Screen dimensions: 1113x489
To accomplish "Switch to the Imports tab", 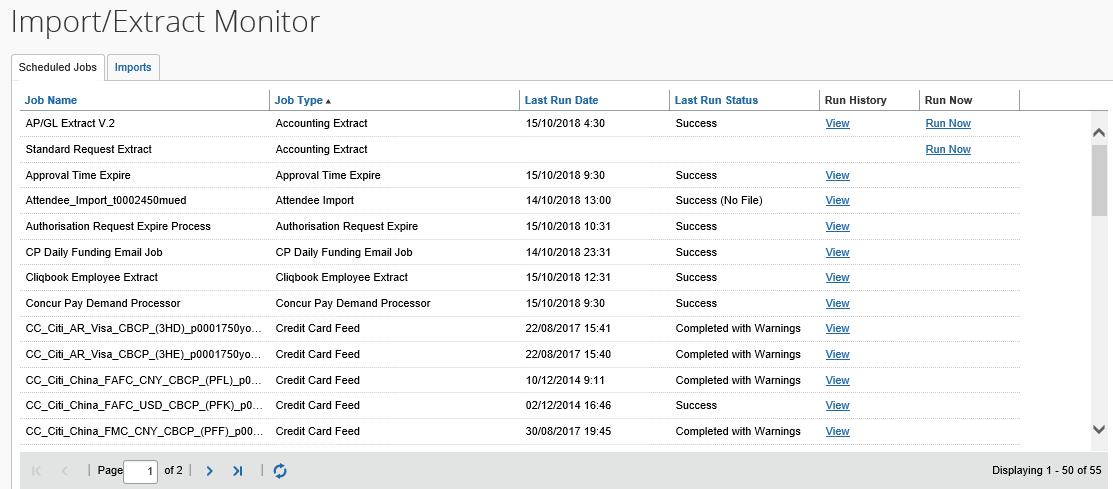I will [x=133, y=67].
